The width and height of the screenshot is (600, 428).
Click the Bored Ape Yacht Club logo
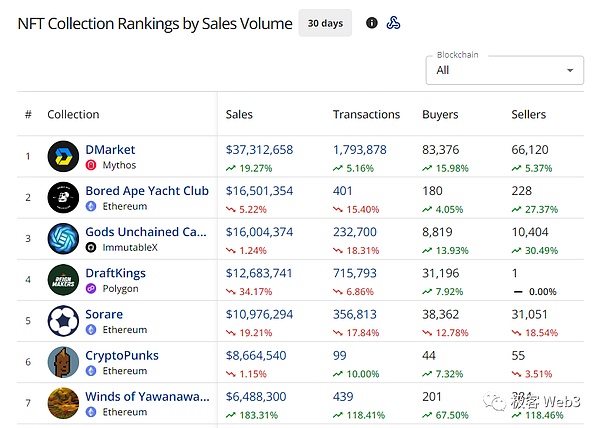tap(63, 198)
